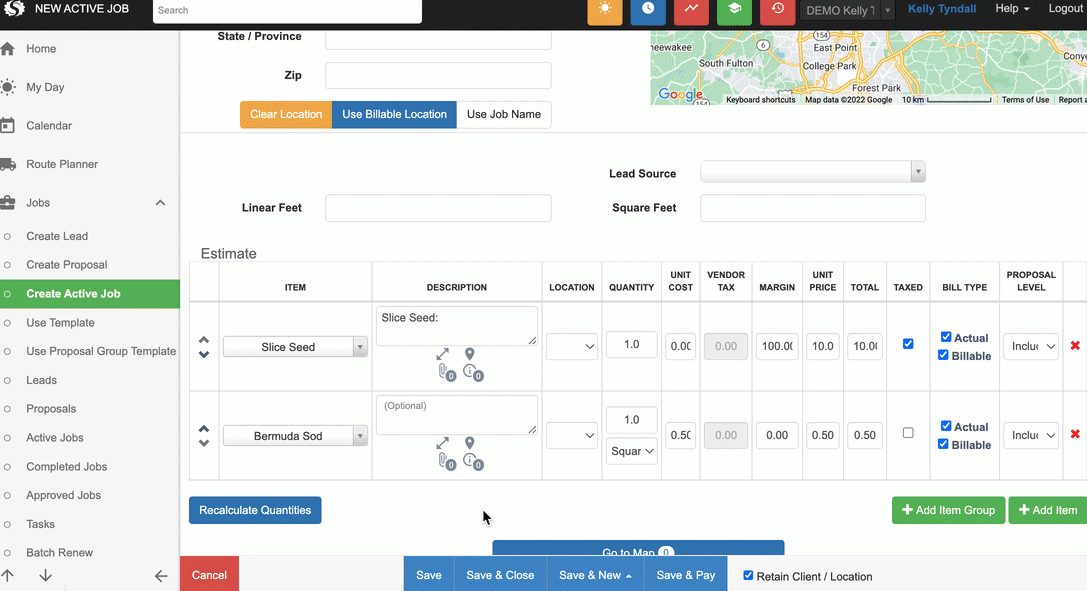The width and height of the screenshot is (1087, 591).
Task: Go to Route Planner in sidebar
Action: click(x=62, y=164)
